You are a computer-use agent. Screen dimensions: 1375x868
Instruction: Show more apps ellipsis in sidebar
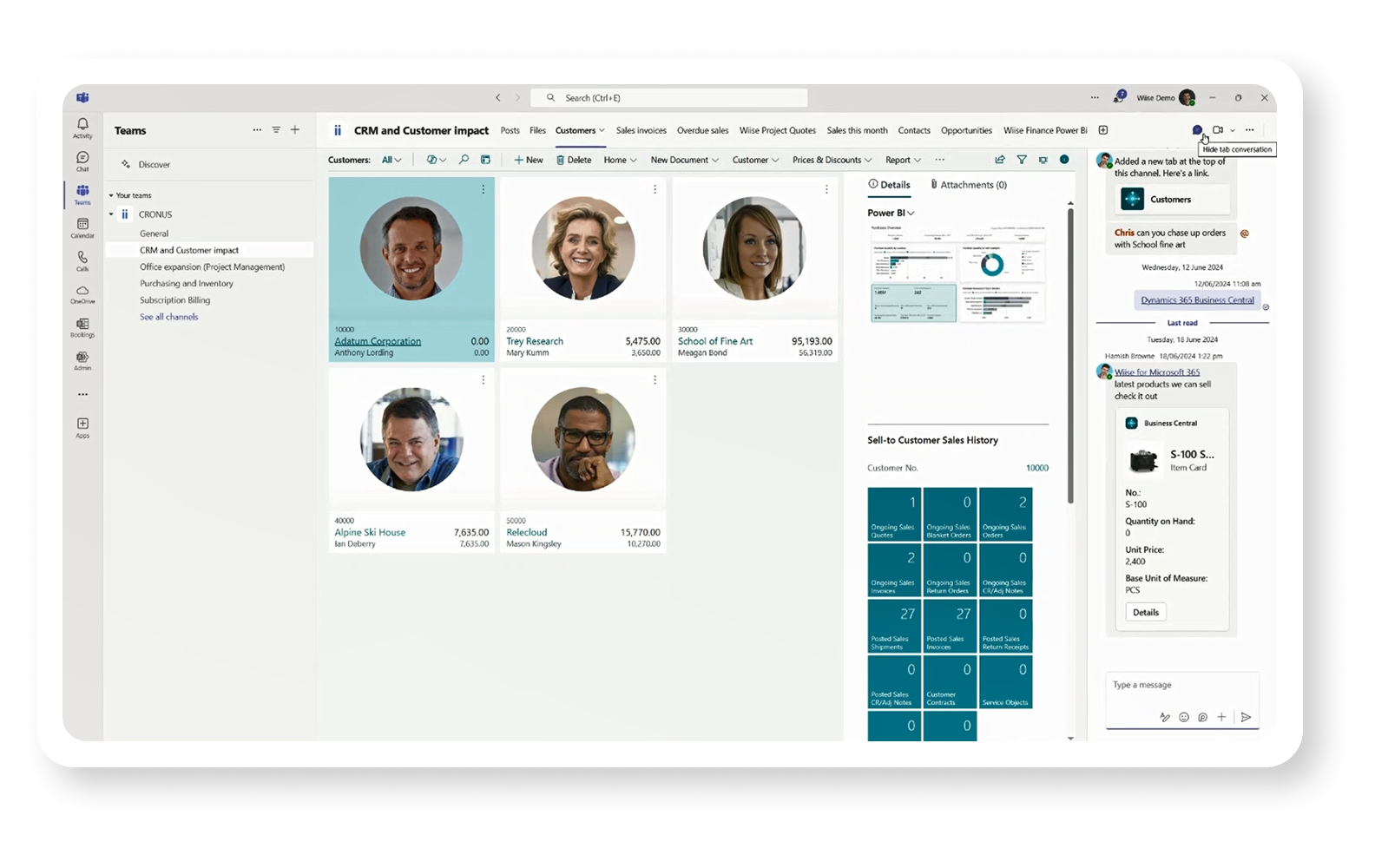pos(82,394)
